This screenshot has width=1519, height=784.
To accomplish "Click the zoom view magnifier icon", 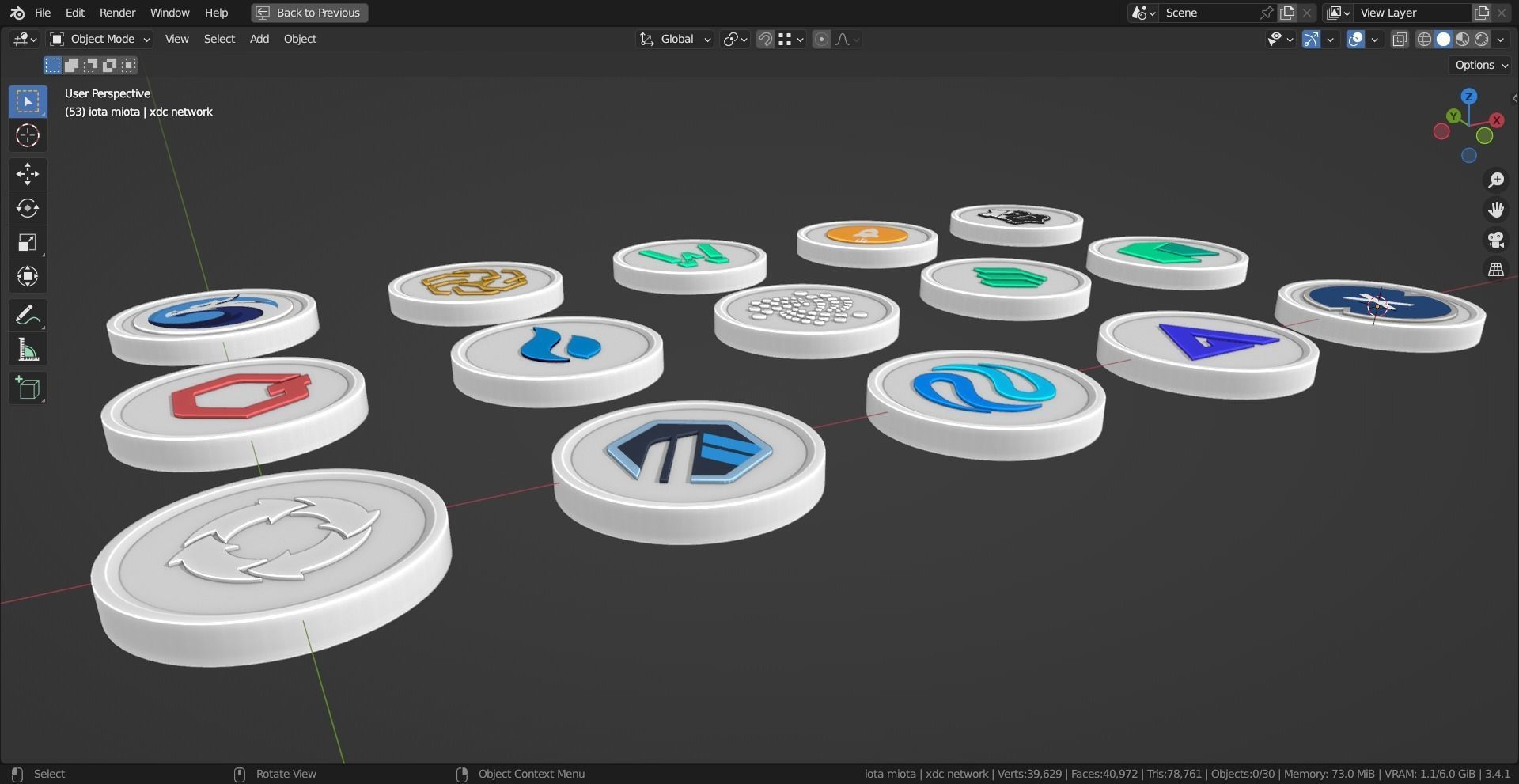I will (1495, 180).
